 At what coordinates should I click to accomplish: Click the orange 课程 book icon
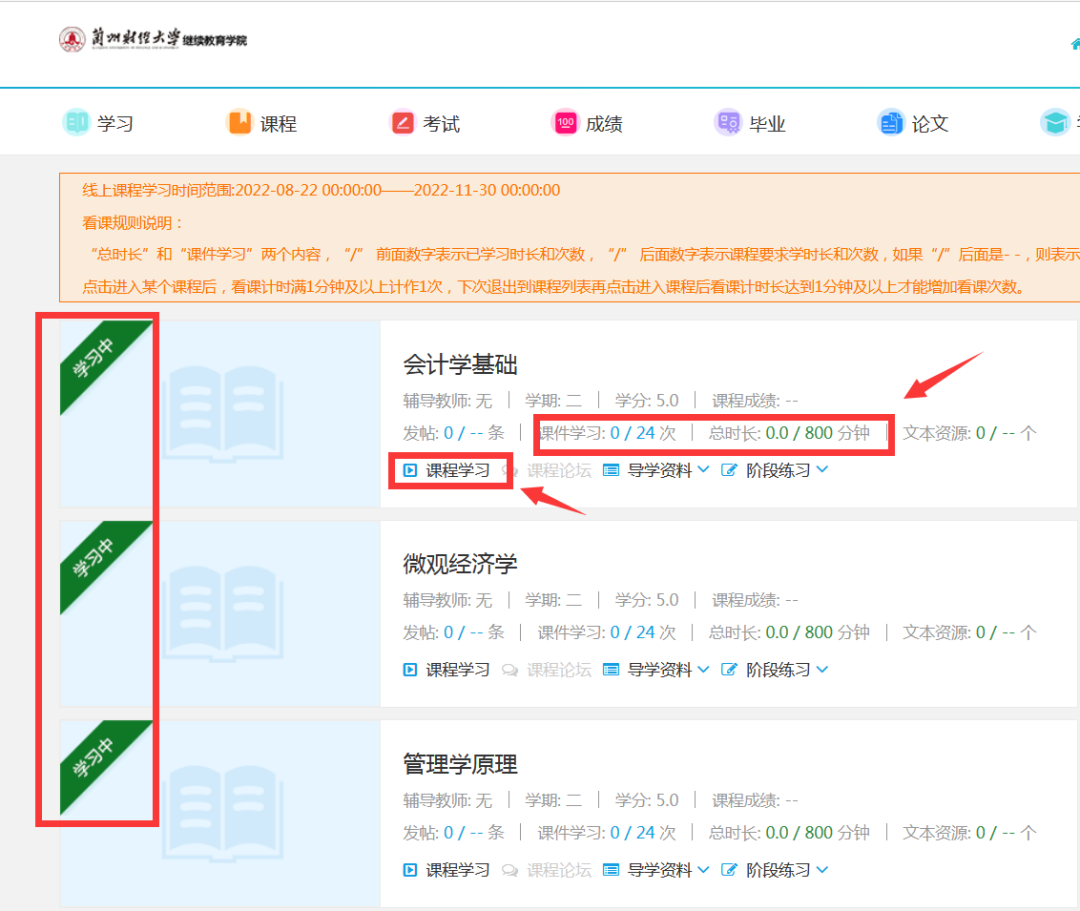(240, 123)
